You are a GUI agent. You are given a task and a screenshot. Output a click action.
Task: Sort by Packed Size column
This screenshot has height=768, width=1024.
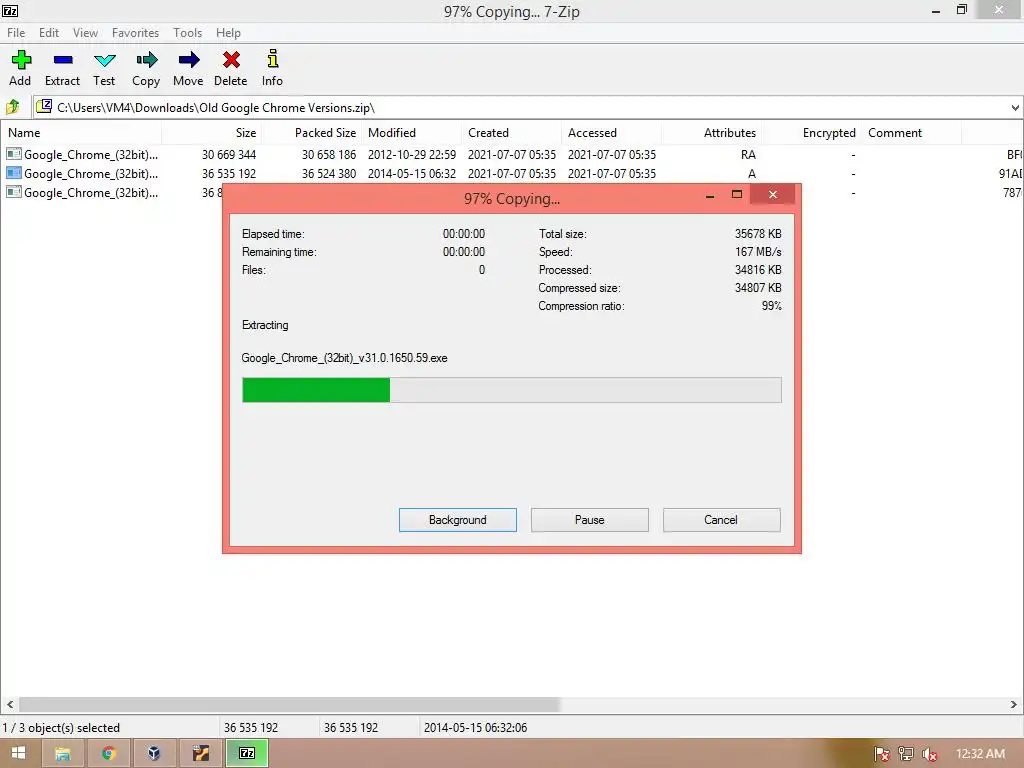pos(312,133)
